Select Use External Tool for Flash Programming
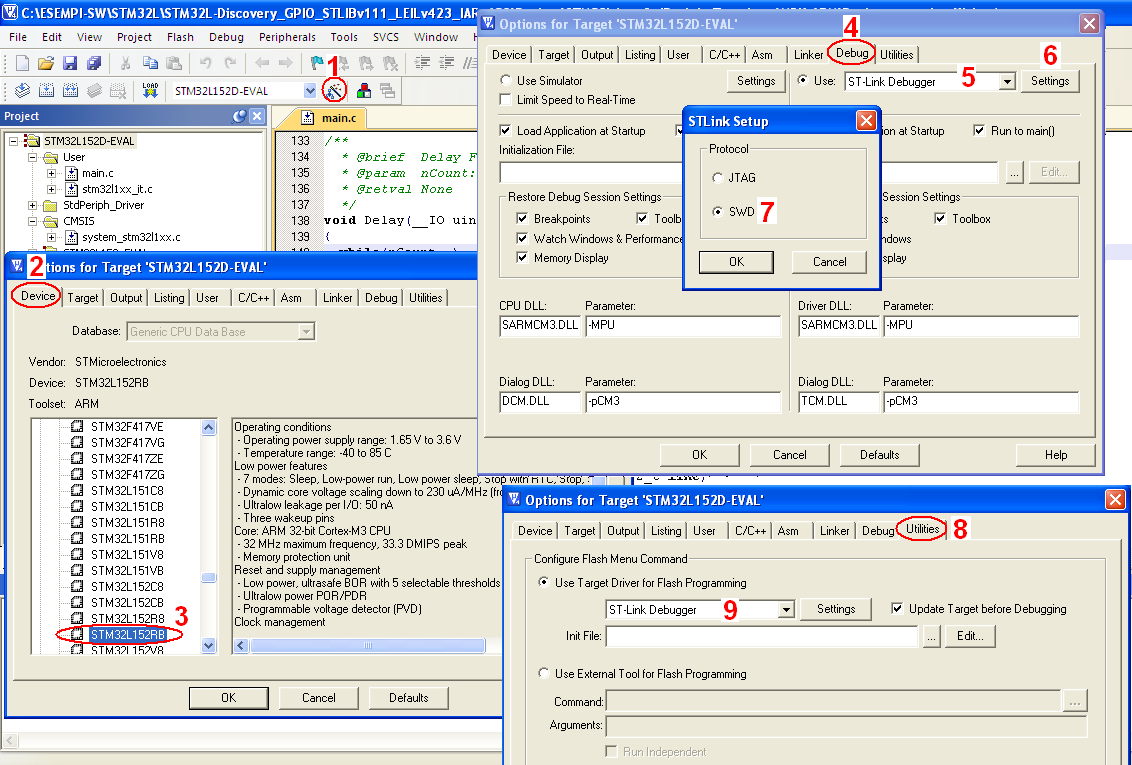This screenshot has height=765, width=1132. click(544, 673)
